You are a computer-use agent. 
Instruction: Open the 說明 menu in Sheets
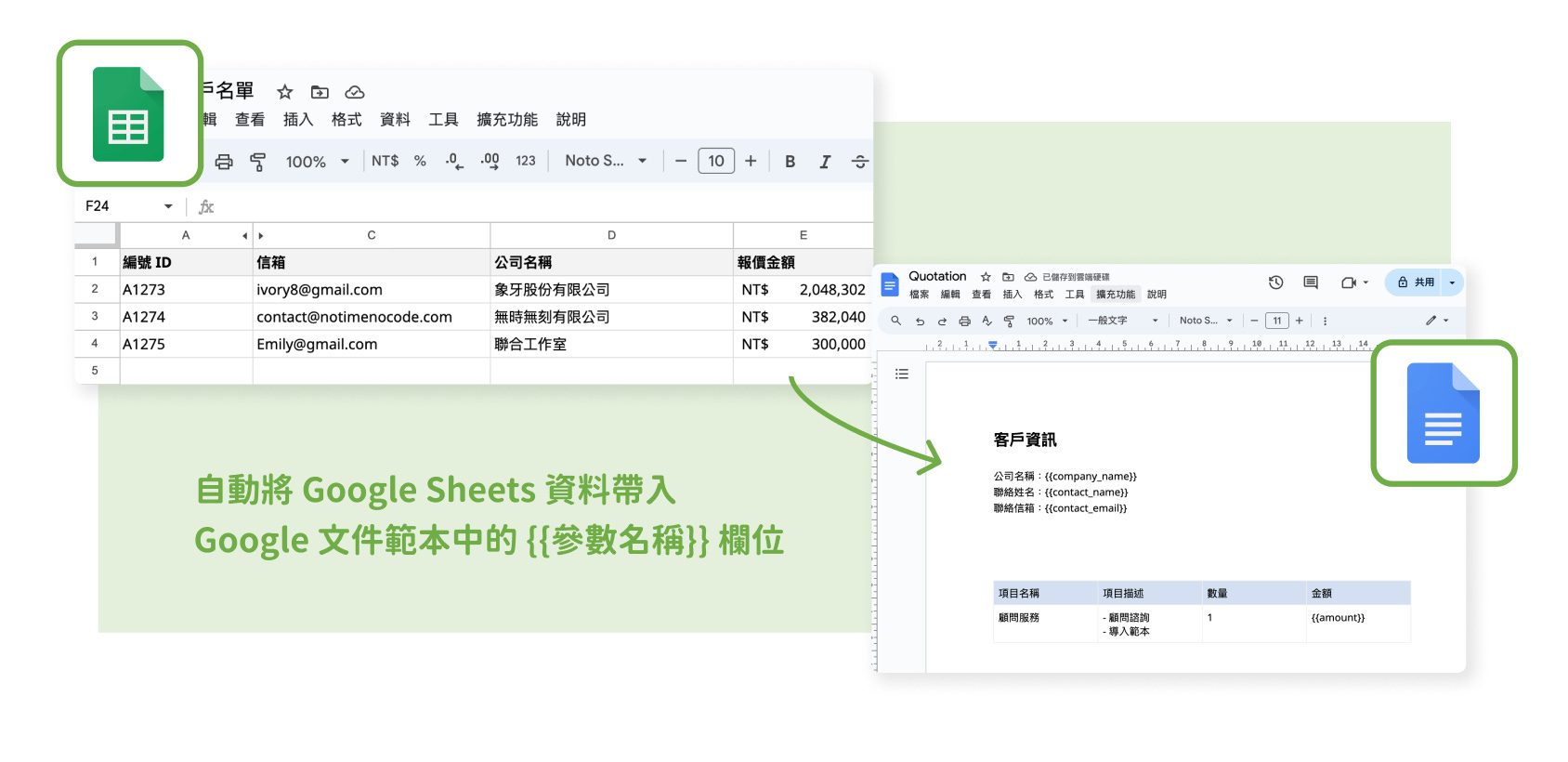[571, 120]
